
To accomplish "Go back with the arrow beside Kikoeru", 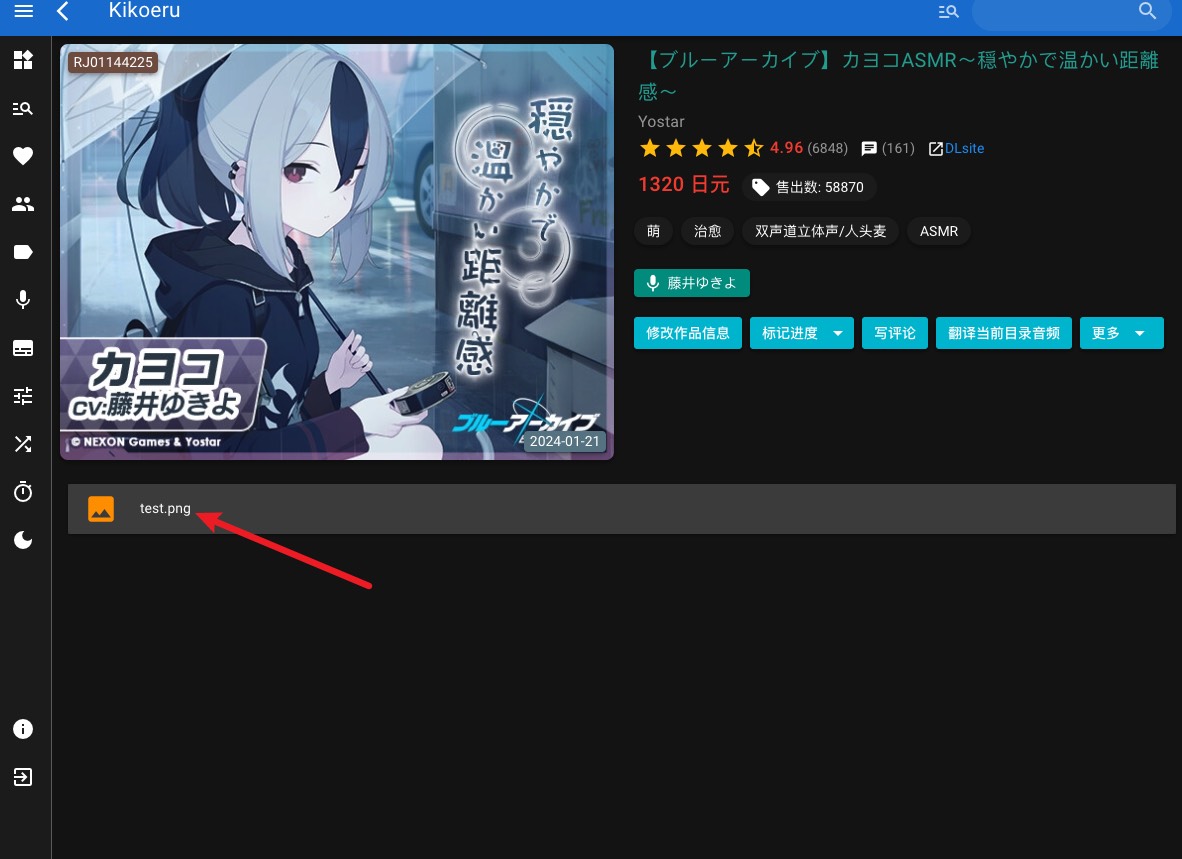I will pyautogui.click(x=63, y=12).
